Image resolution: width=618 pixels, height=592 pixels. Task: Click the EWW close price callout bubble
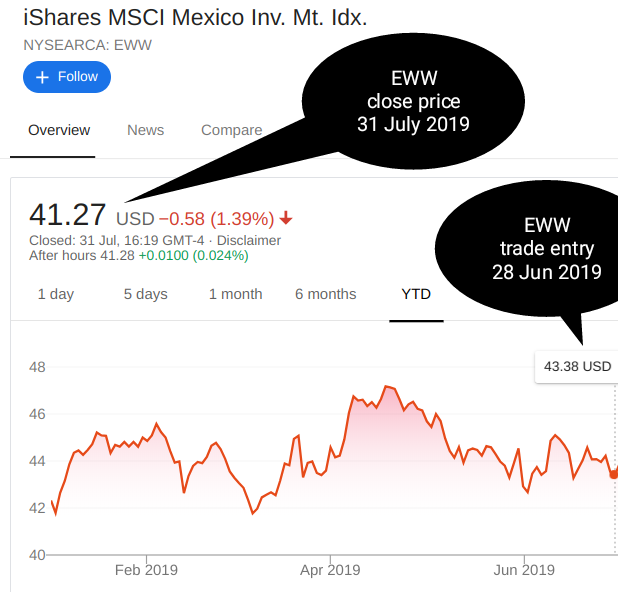(413, 101)
